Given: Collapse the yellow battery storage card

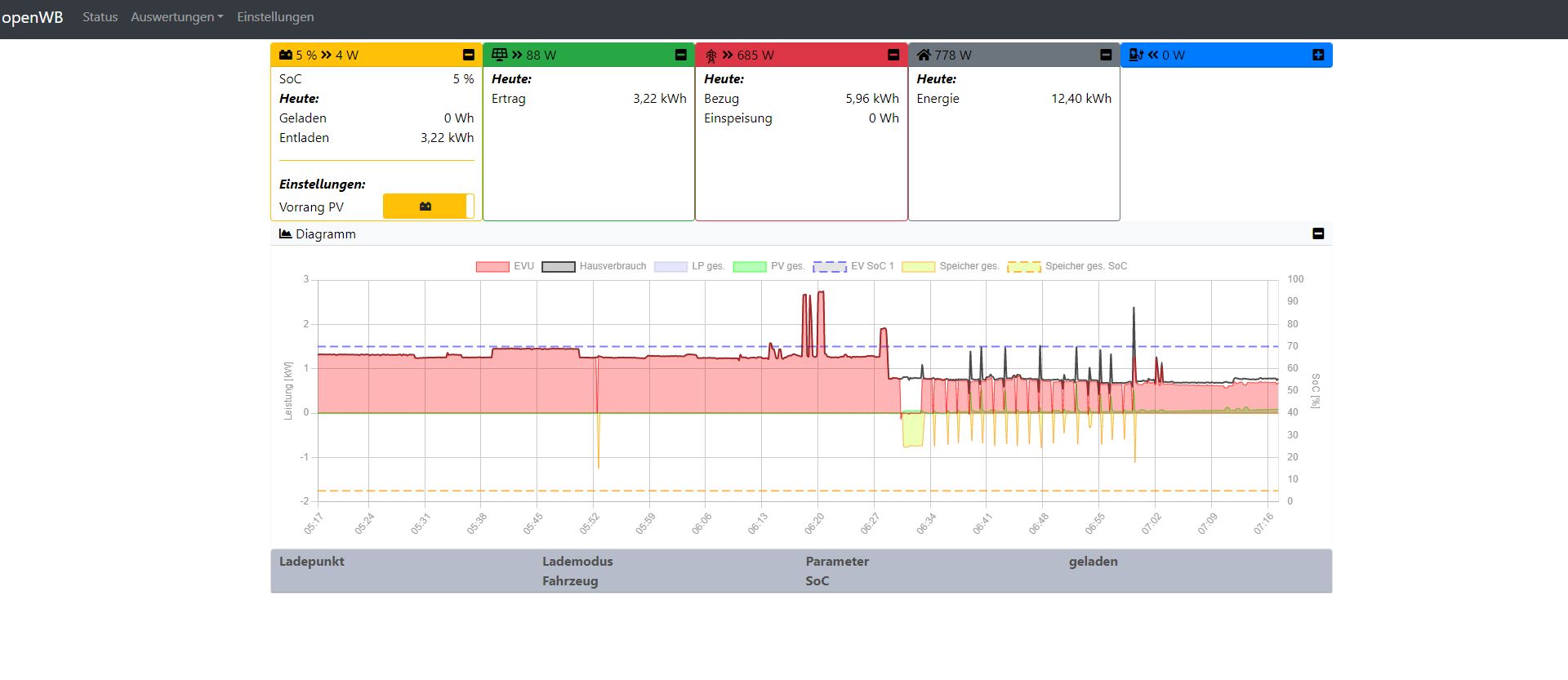Looking at the screenshot, I should tap(468, 55).
